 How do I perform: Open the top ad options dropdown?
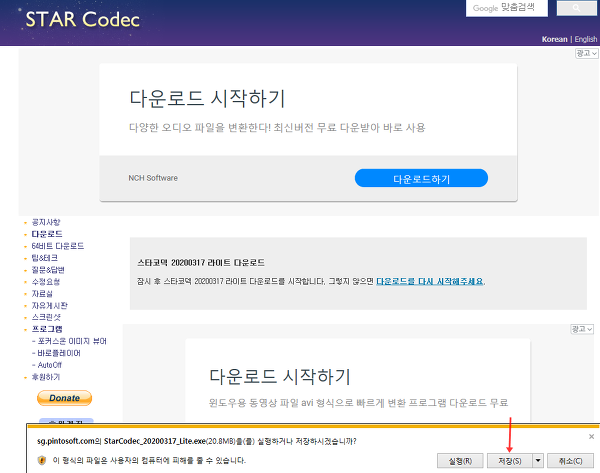(x=587, y=53)
